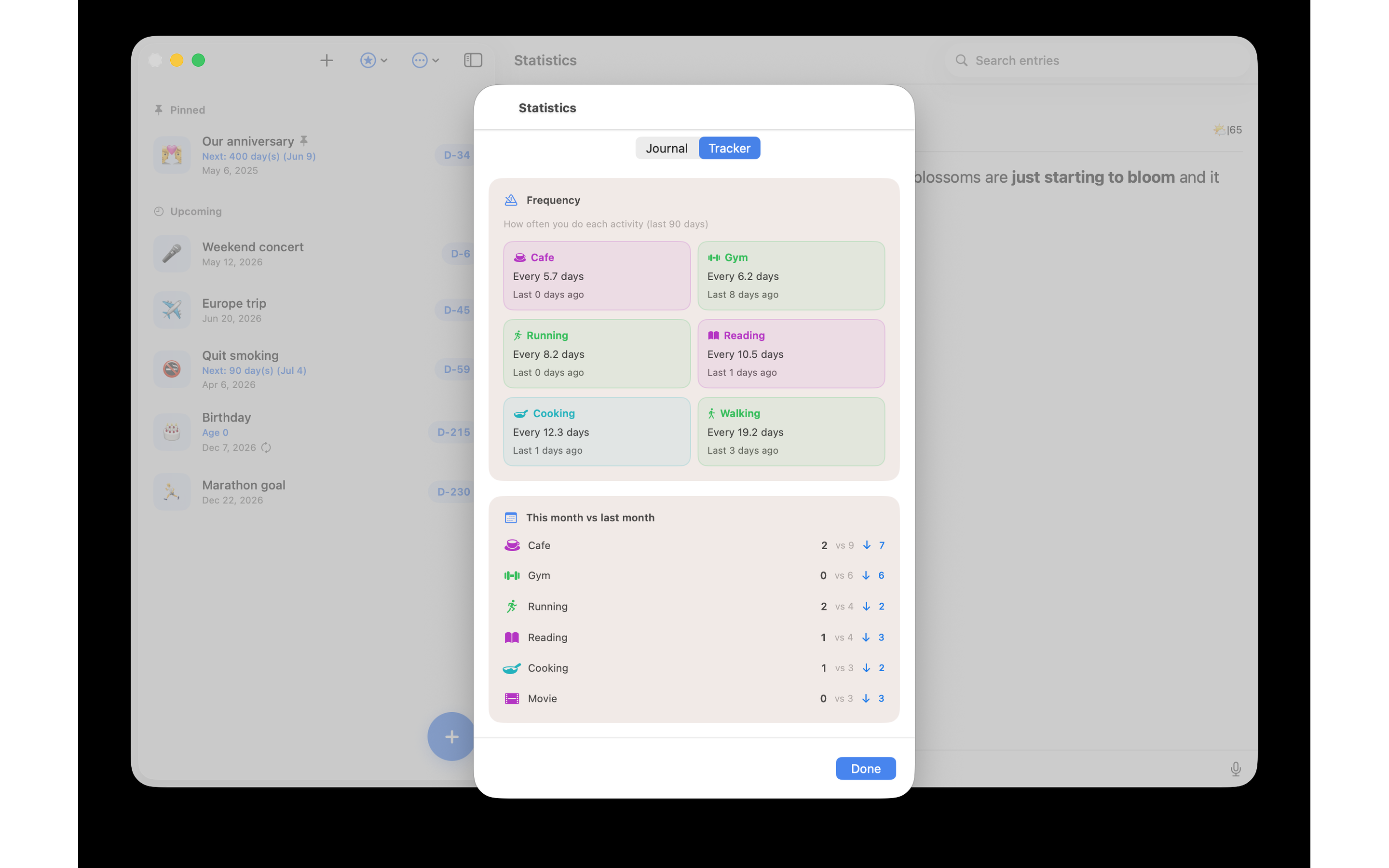Toggle the sidebar layout icon
Screen dimensions: 1389x868
click(x=473, y=60)
